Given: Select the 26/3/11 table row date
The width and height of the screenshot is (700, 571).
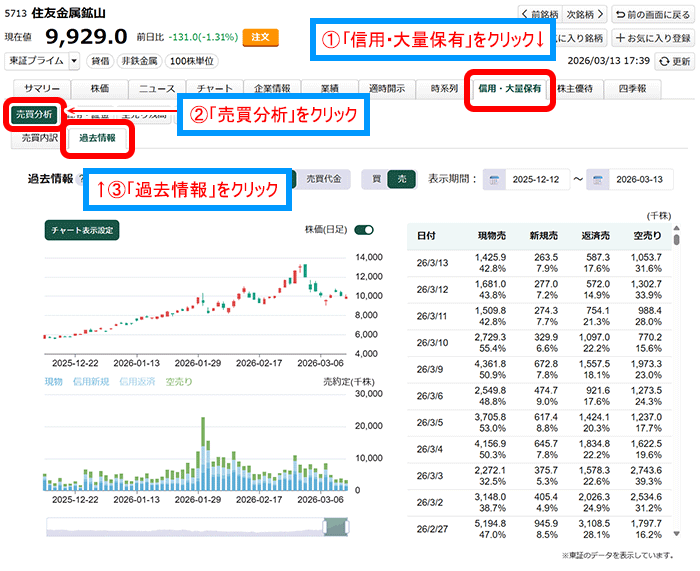Looking at the screenshot, I should tap(432, 316).
